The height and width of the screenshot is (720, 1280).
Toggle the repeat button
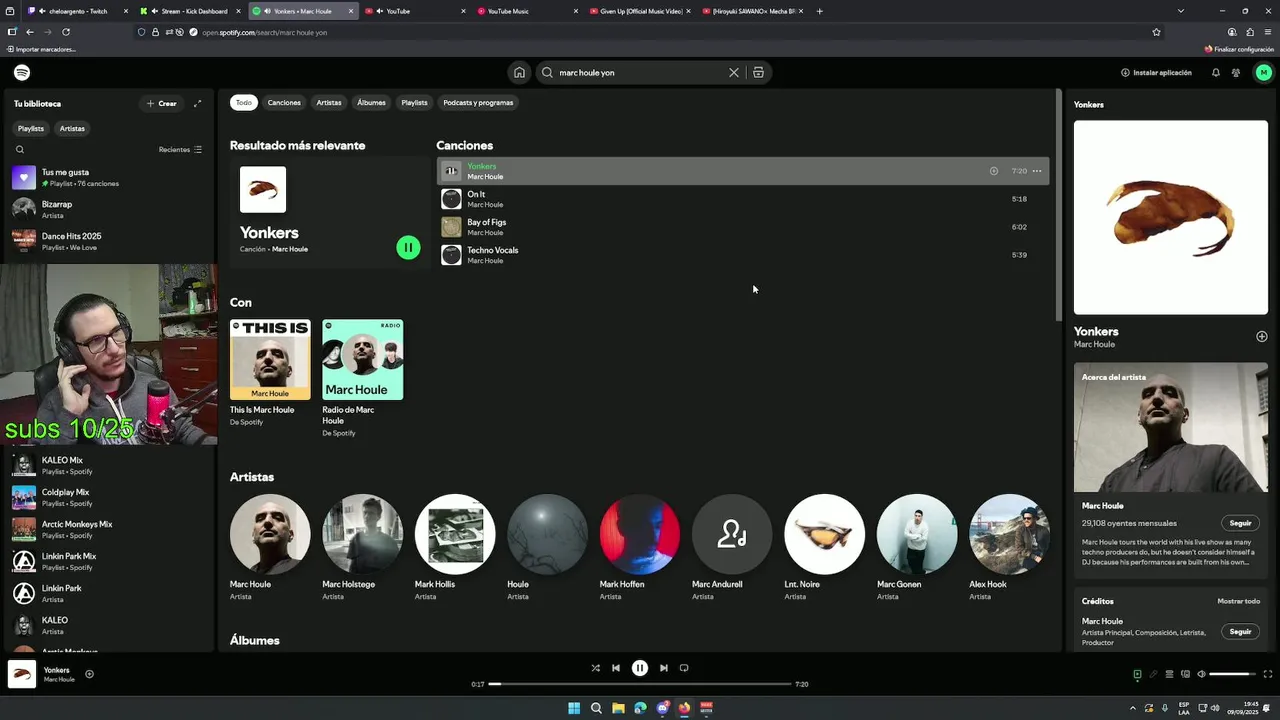pos(684,668)
